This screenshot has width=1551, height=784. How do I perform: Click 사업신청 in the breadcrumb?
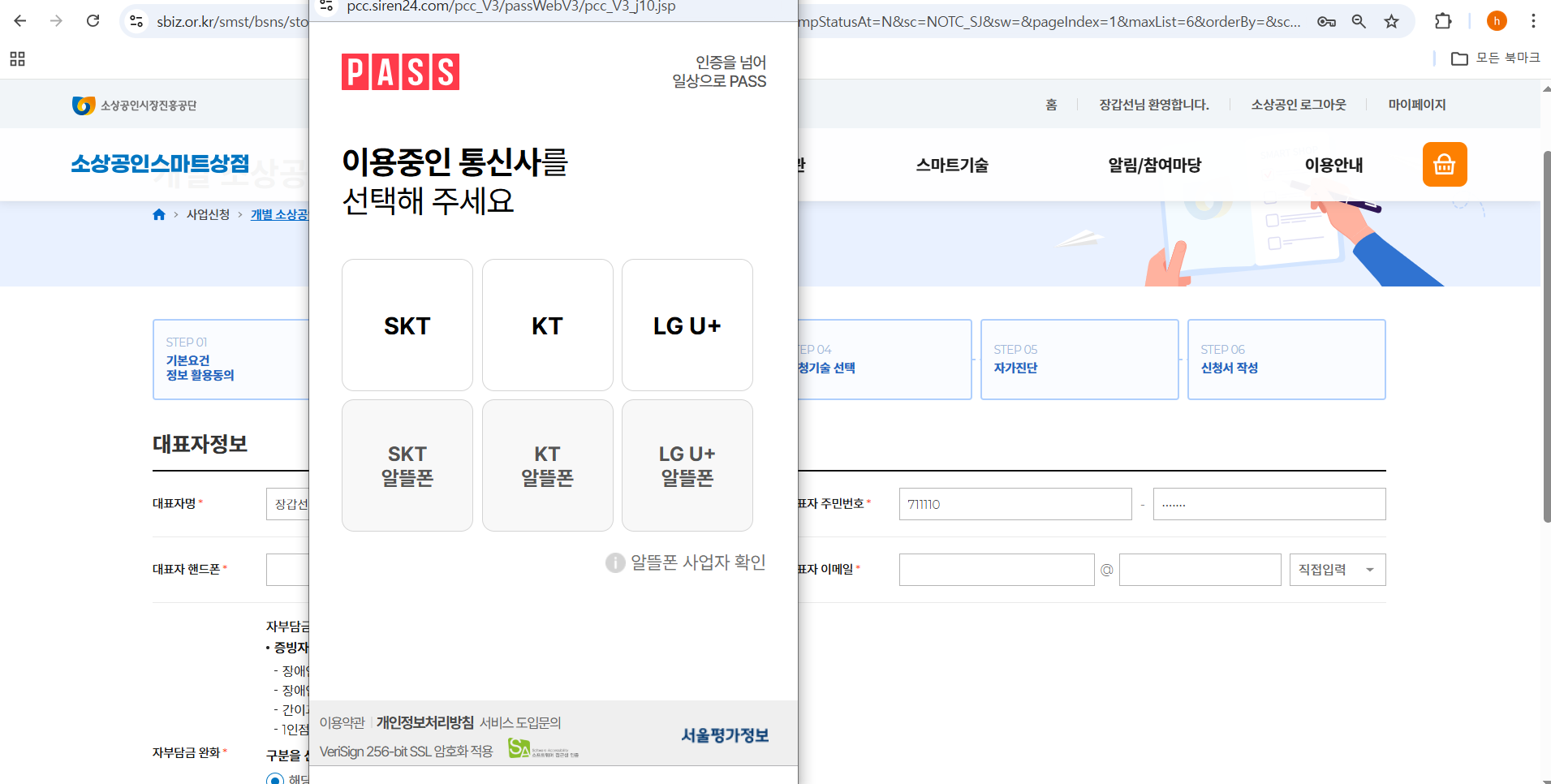click(209, 214)
